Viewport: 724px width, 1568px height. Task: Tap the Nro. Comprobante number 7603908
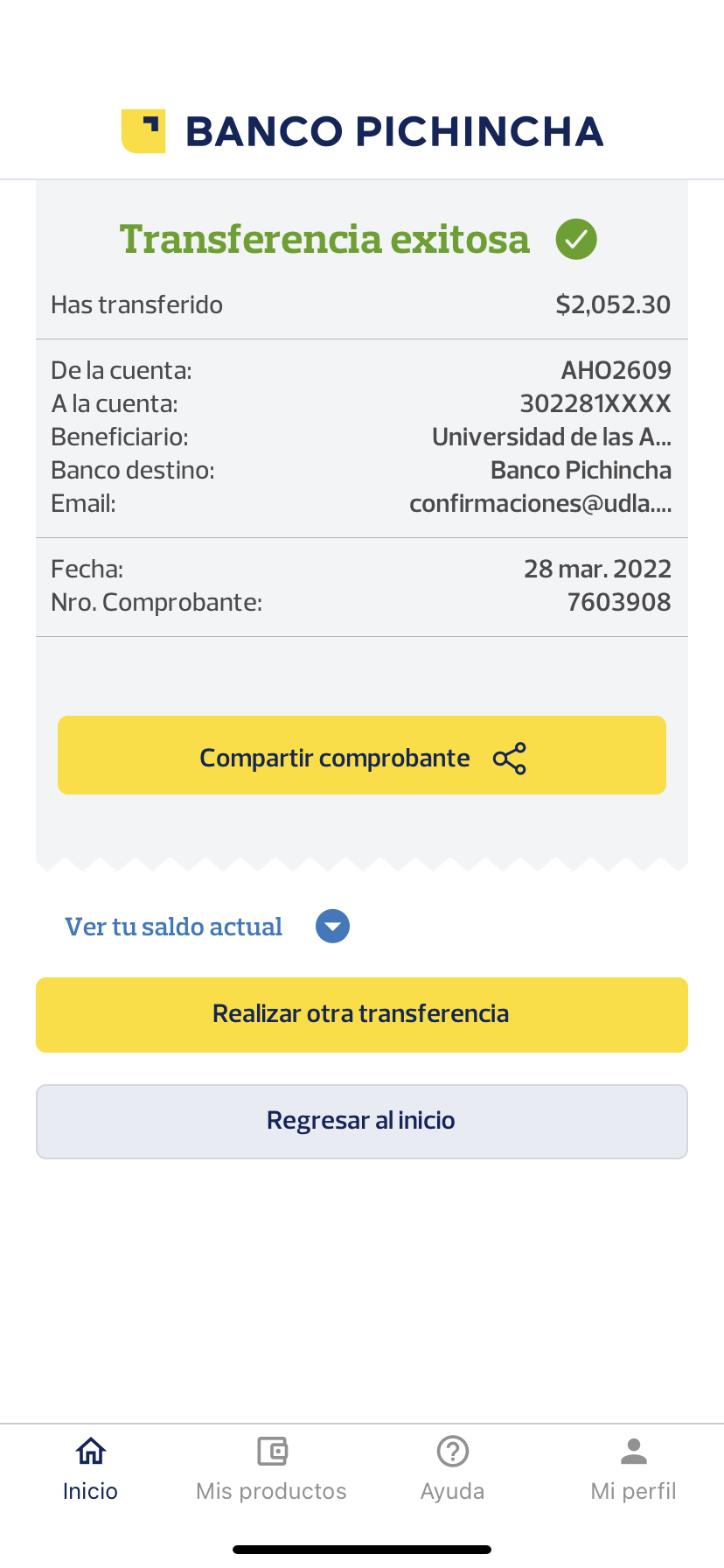(x=619, y=602)
